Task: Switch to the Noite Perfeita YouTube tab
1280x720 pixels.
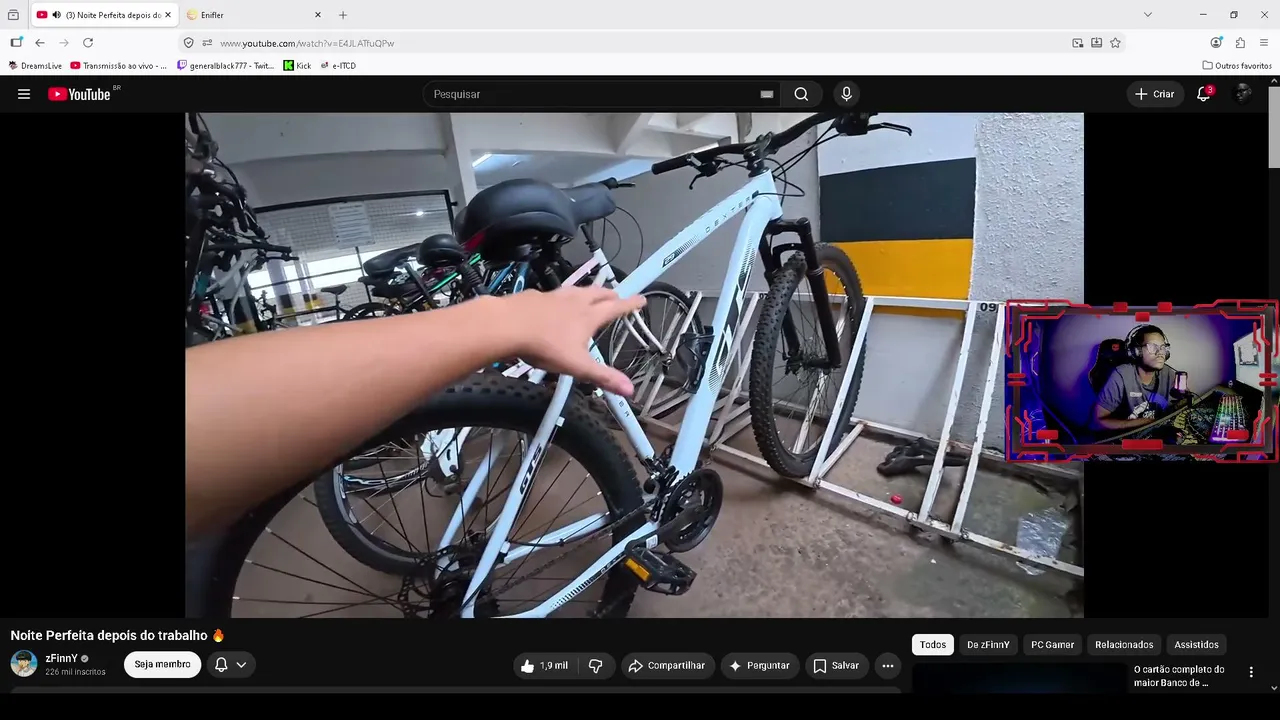Action: coord(105,15)
